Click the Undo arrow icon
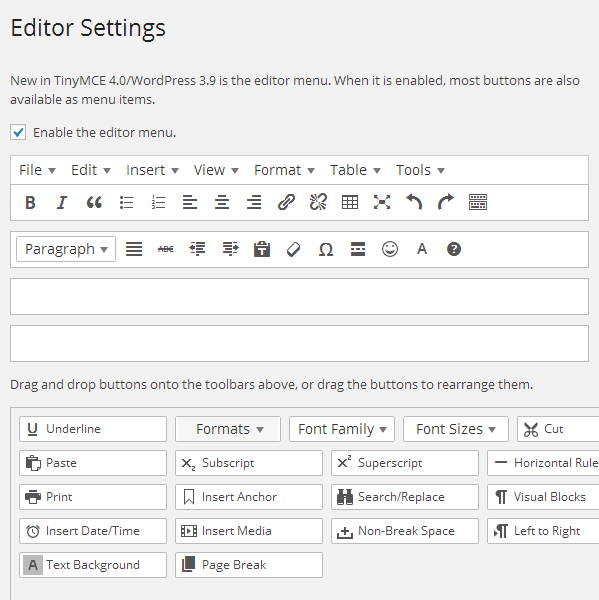This screenshot has width=599, height=600. pos(414,202)
